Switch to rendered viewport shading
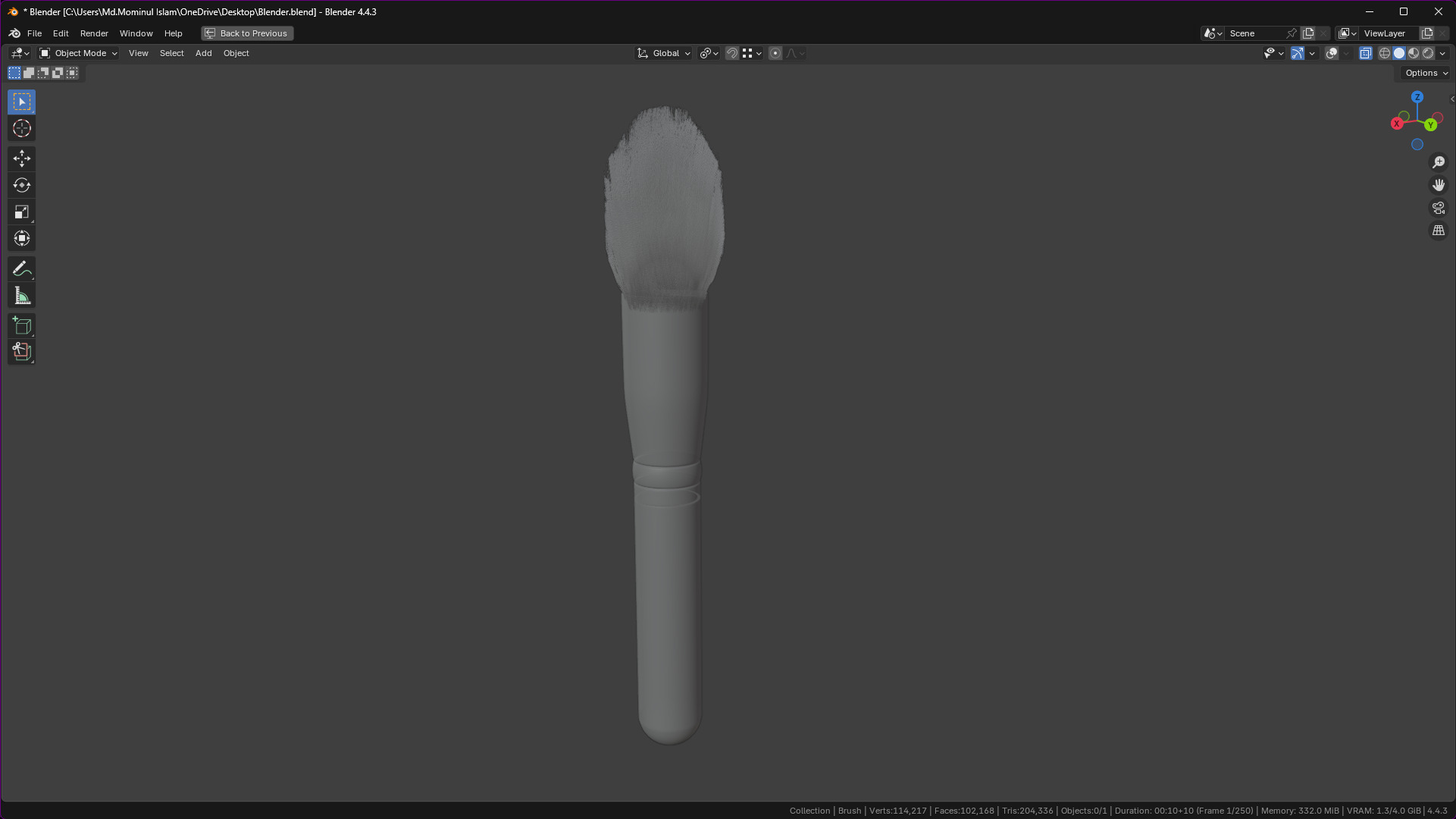 click(1428, 53)
